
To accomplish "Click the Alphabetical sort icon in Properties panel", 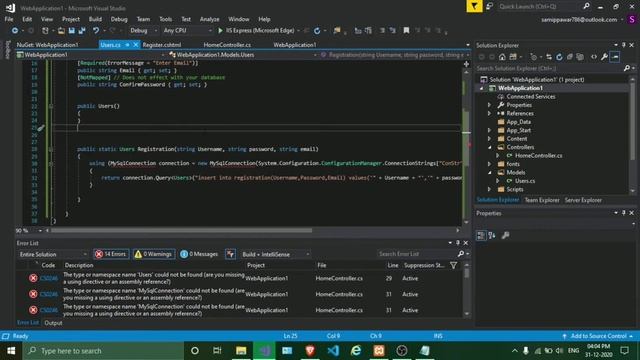I will coord(492,235).
